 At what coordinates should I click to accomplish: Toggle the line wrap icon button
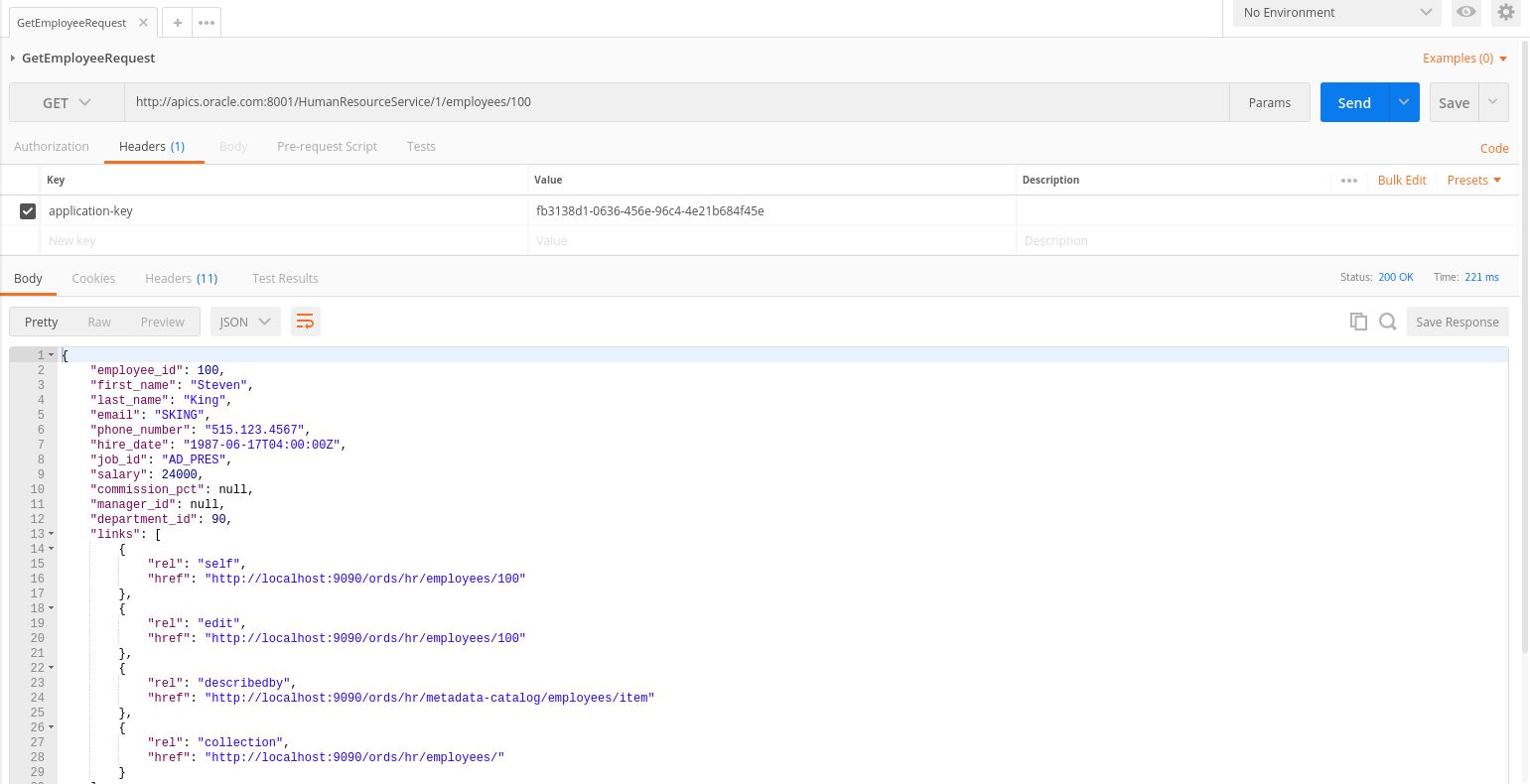tap(306, 322)
